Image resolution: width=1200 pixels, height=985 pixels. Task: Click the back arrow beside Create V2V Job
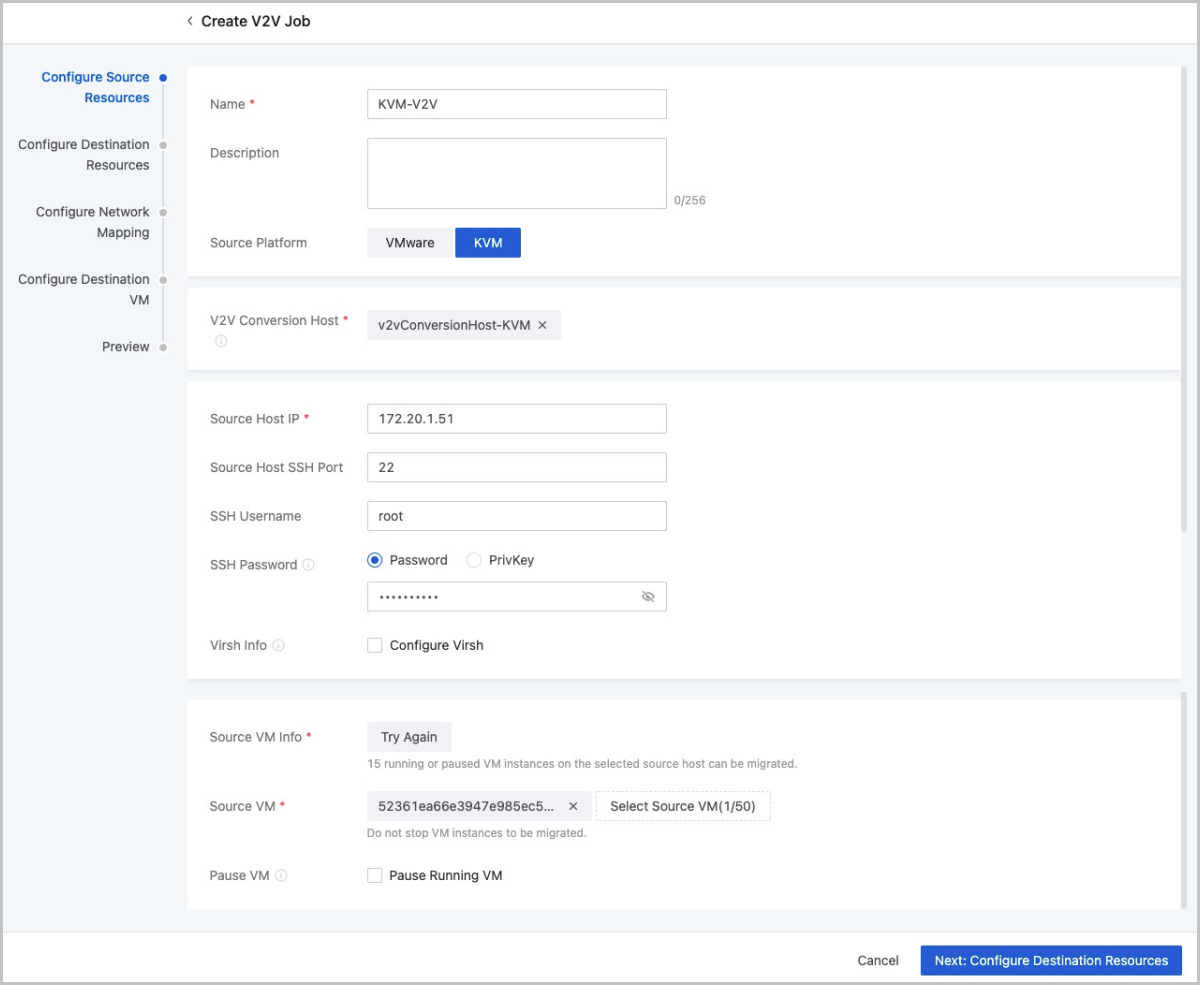[190, 21]
